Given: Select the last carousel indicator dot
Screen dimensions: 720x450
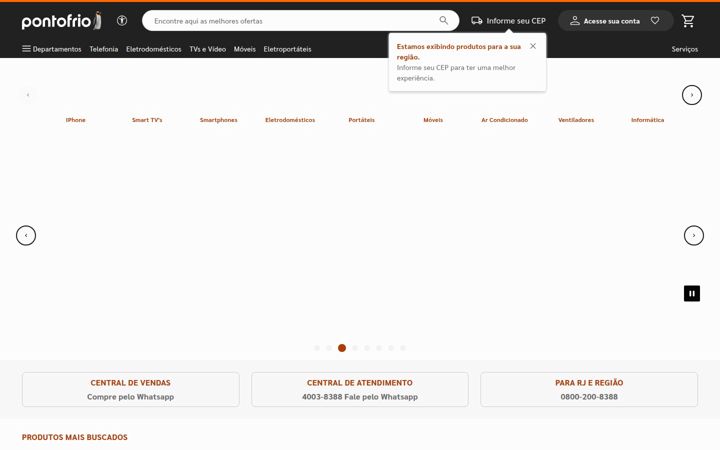Looking at the screenshot, I should pyautogui.click(x=403, y=348).
